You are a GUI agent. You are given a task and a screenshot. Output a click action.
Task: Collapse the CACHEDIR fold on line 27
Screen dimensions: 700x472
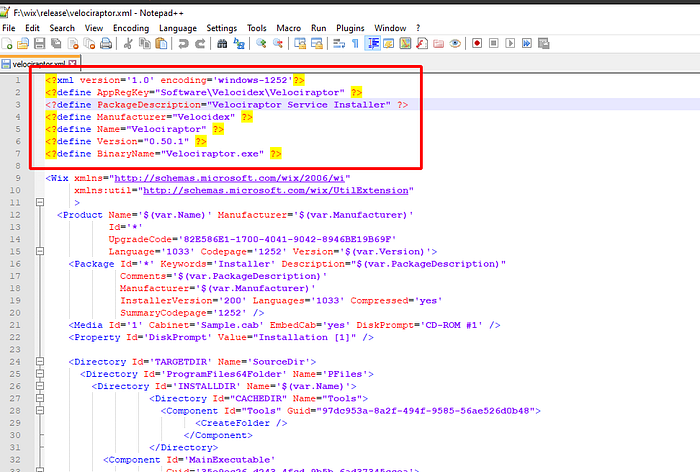tap(40, 398)
